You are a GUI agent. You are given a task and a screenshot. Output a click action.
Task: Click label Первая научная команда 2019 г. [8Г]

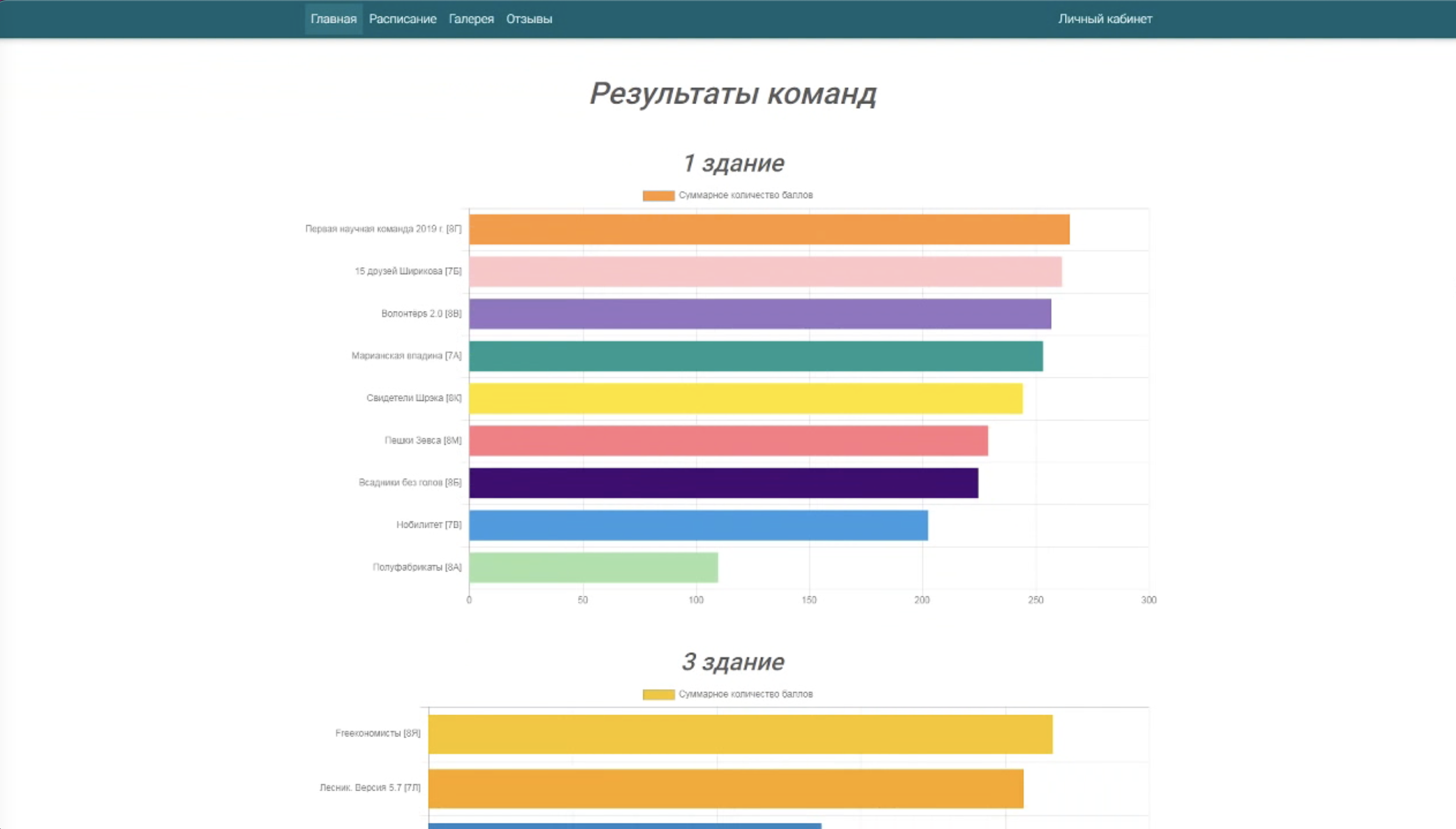pyautogui.click(x=383, y=229)
